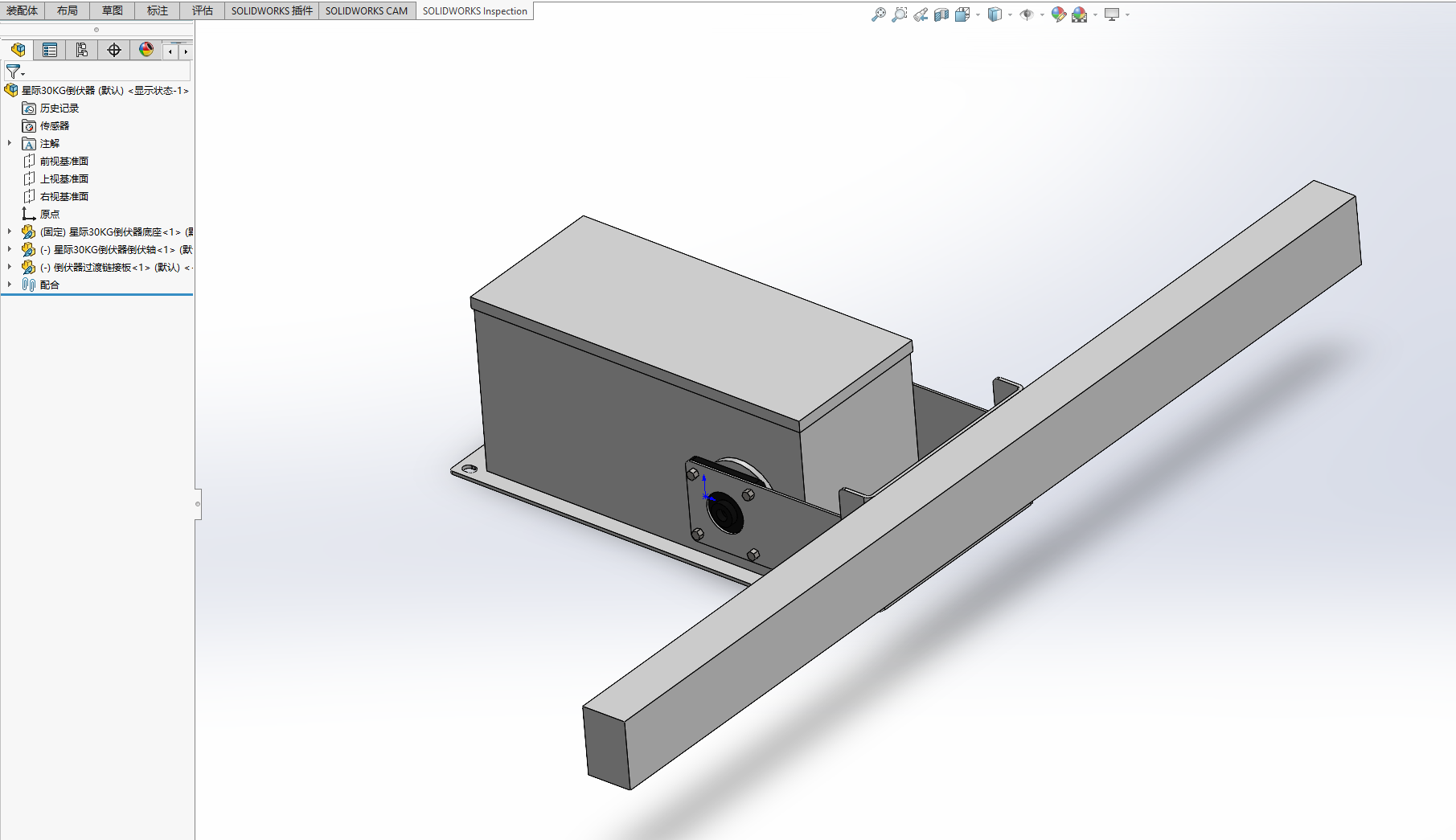Screen dimensions: 1456x840
Task: Select the 配合 mates folder
Action: 50,285
